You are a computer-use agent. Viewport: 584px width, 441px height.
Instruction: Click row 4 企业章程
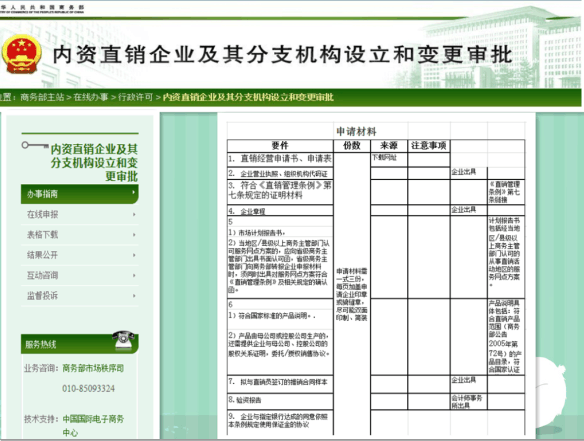click(x=280, y=211)
